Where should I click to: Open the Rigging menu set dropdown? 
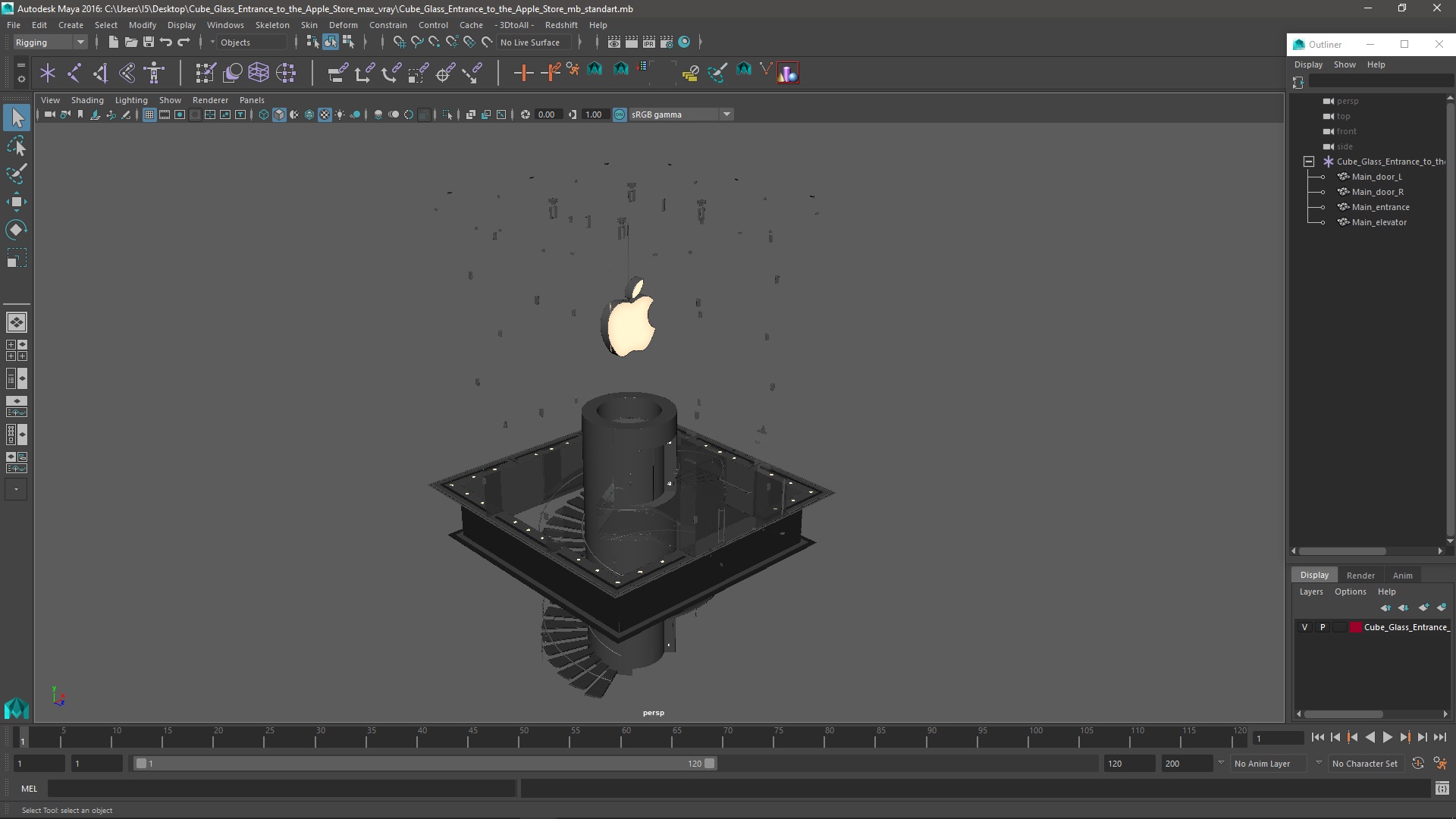click(x=50, y=42)
